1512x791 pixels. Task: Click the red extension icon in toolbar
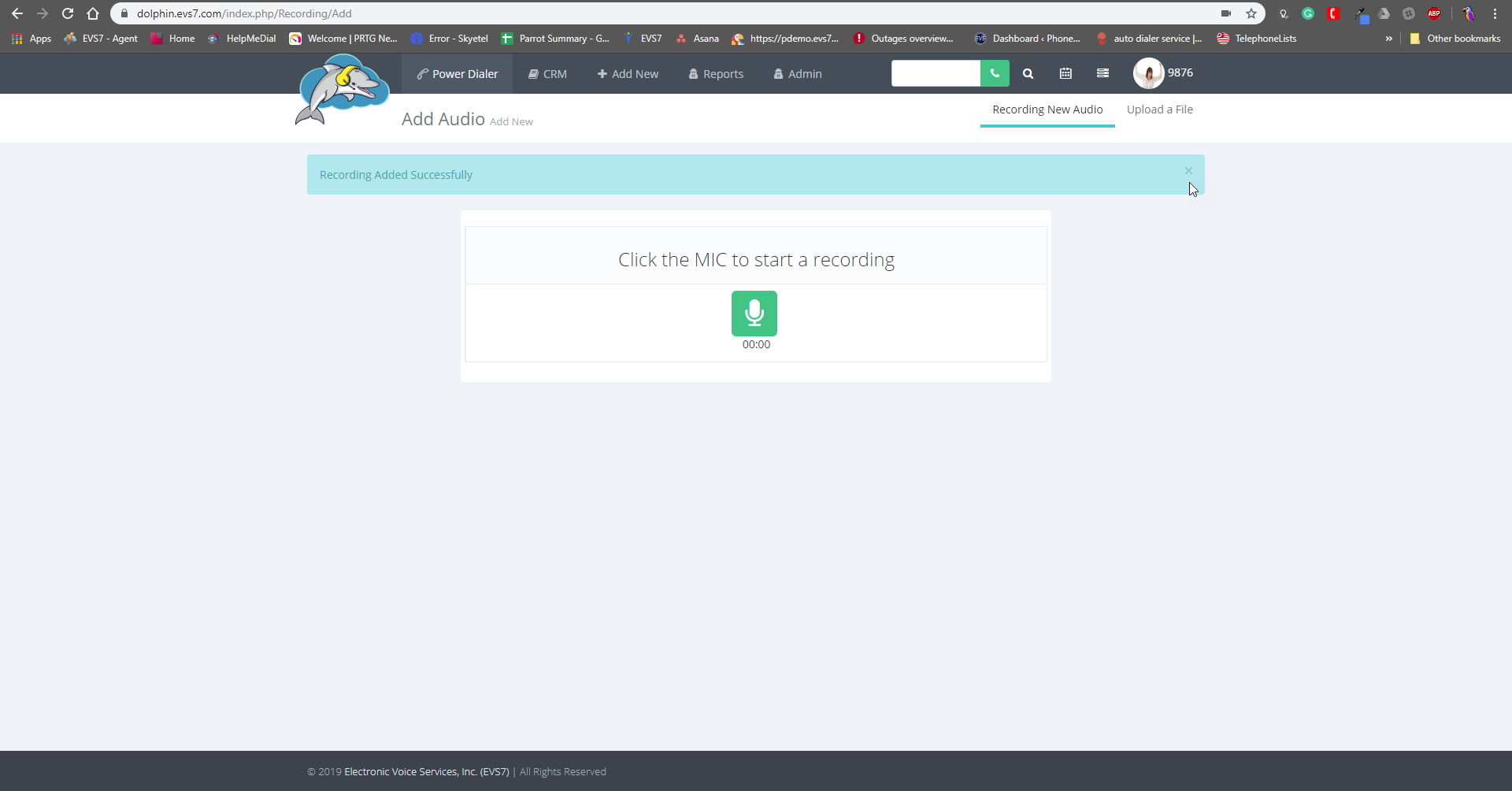(1333, 13)
